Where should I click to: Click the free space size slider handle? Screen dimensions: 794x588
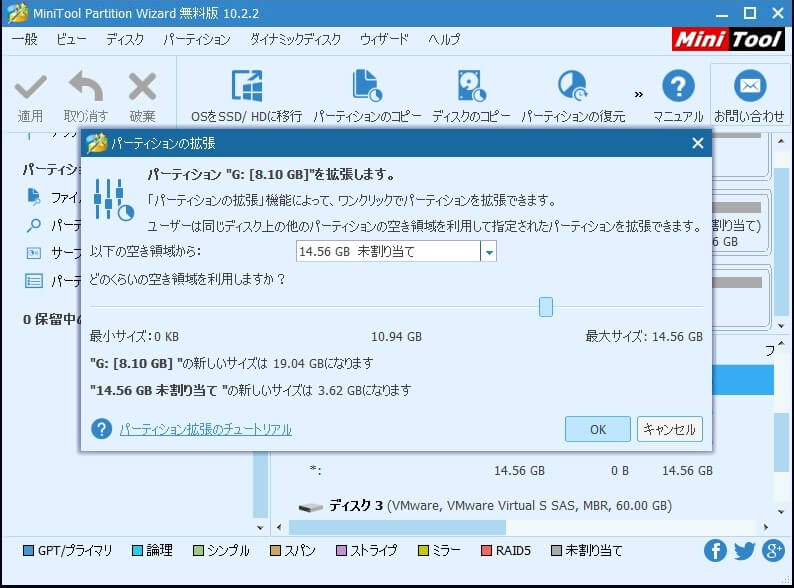(546, 307)
